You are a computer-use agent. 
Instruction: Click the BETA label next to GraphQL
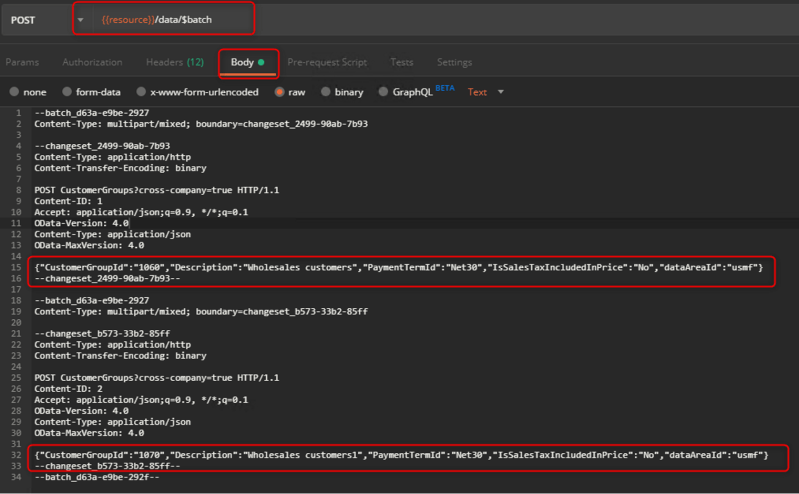point(445,88)
